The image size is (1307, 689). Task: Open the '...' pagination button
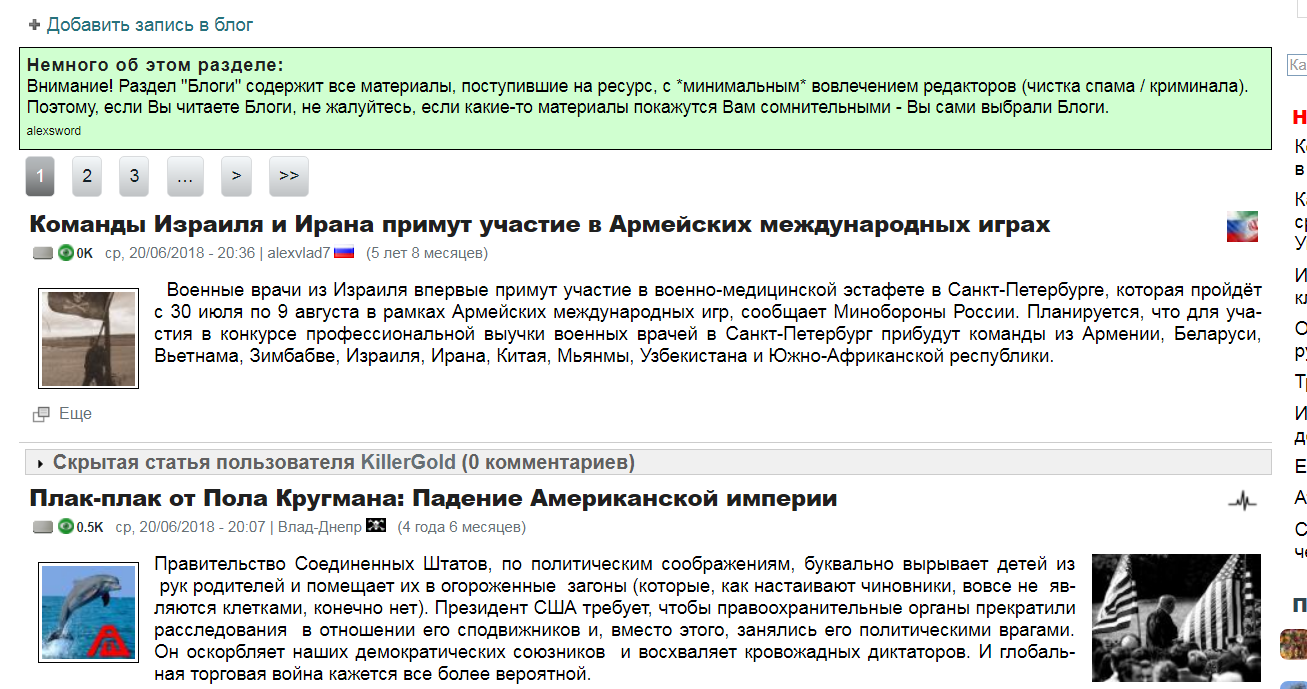pos(185,176)
